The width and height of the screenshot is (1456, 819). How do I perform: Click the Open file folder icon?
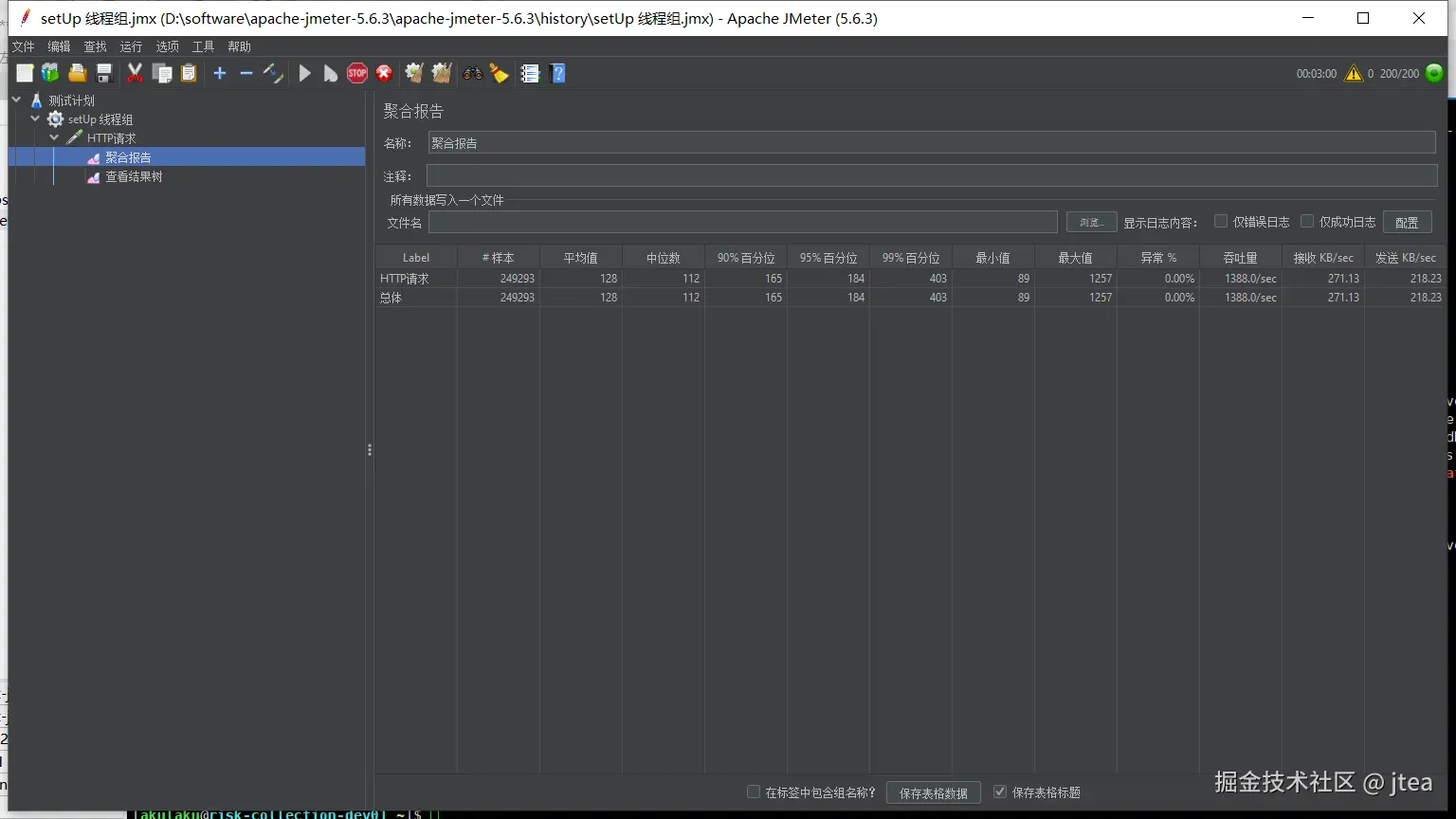pos(78,73)
